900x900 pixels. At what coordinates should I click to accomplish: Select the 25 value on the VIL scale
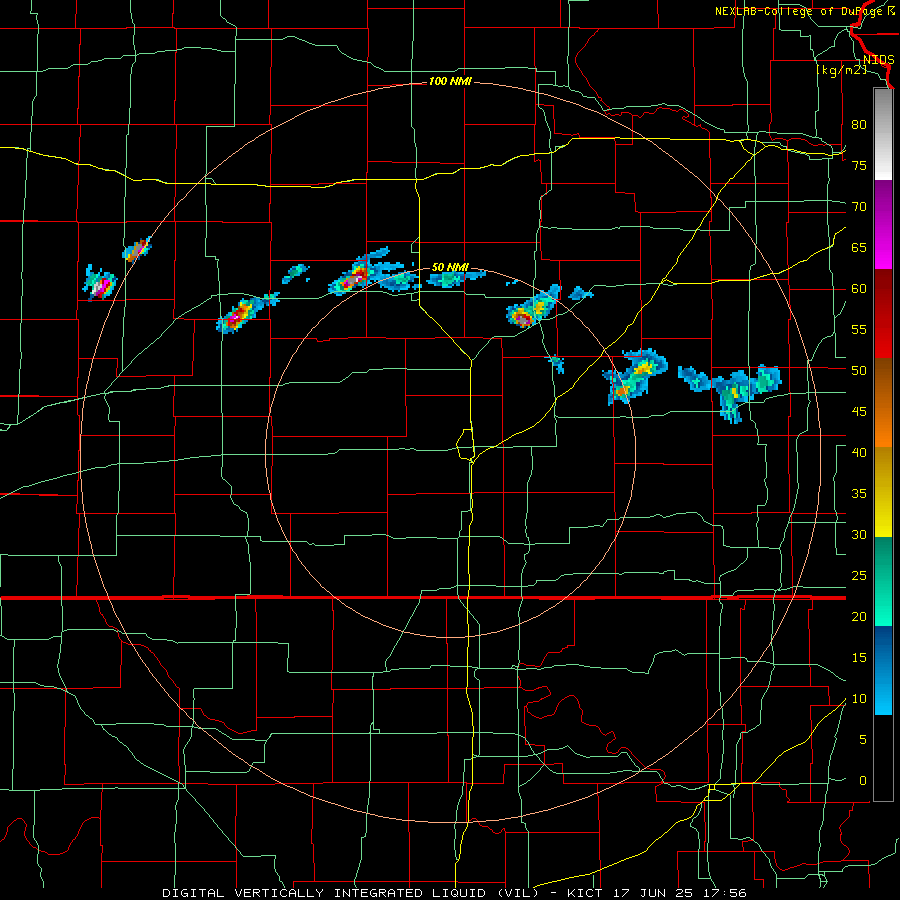[859, 576]
